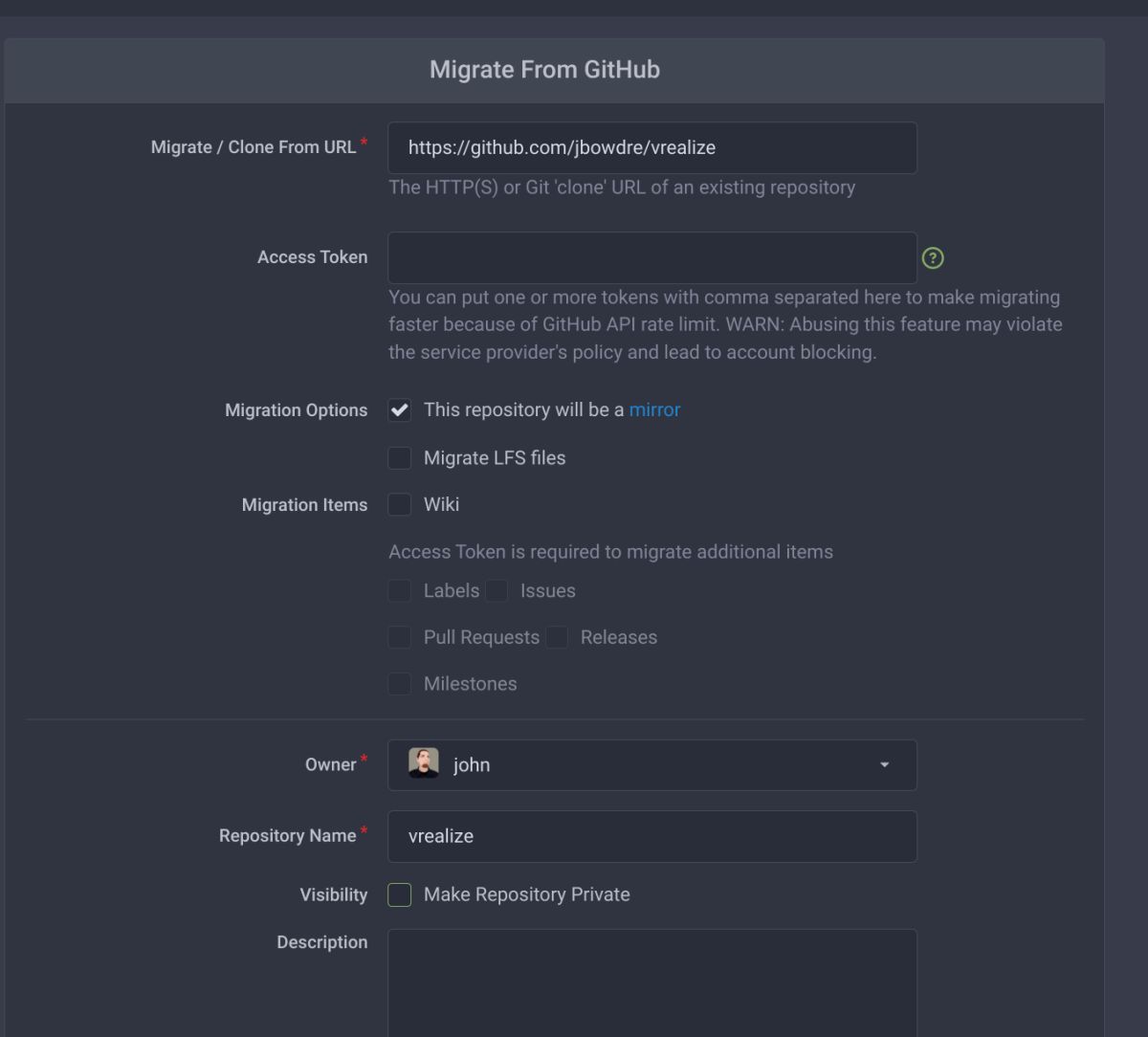The width and height of the screenshot is (1148, 1037).
Task: Click the Migrate LFS files label text
Action: point(495,458)
